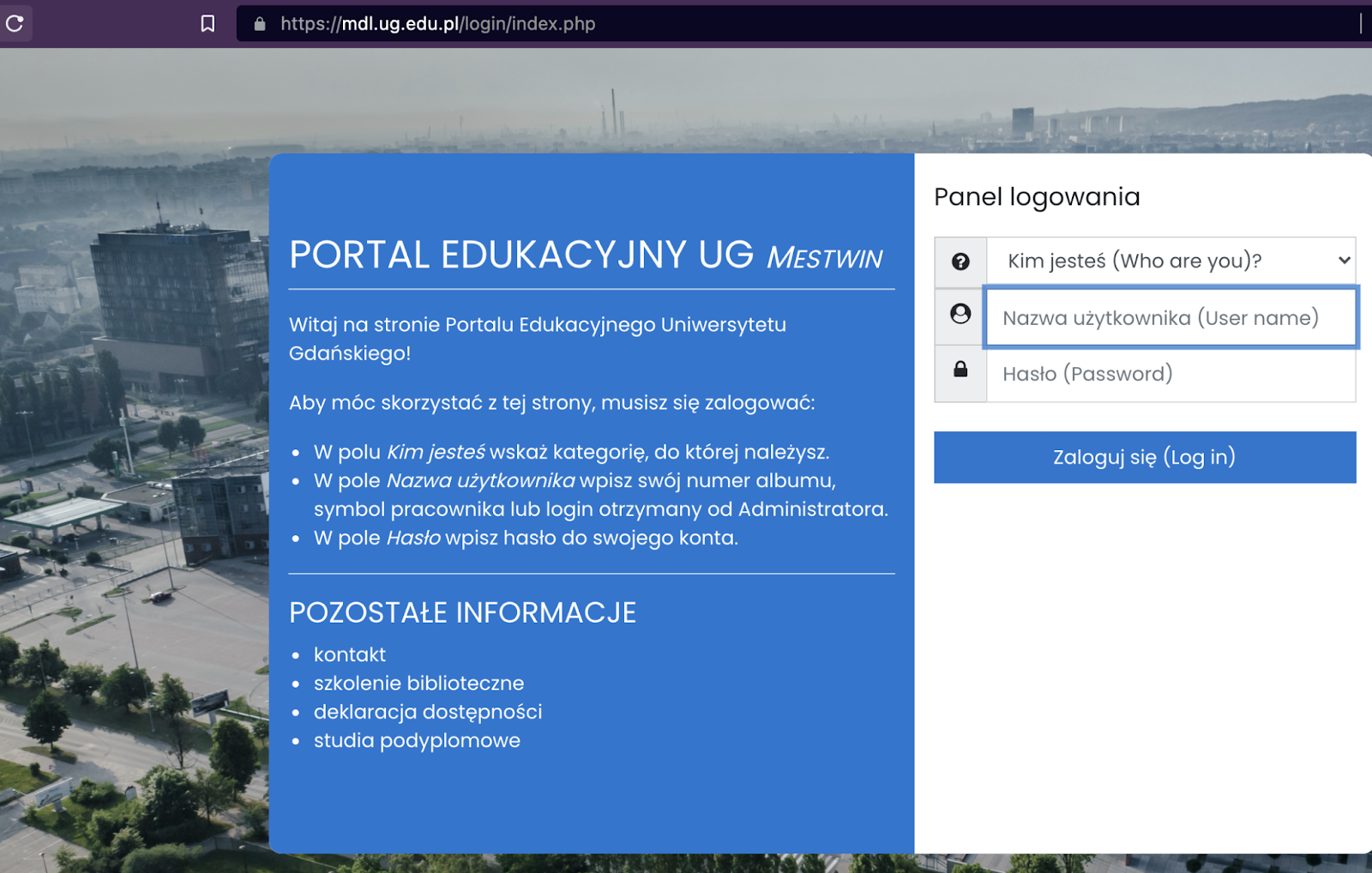Click the 'W pole Nazwa użytkownika' bullet text
Viewport: 1372px width, 873px height.
600,495
